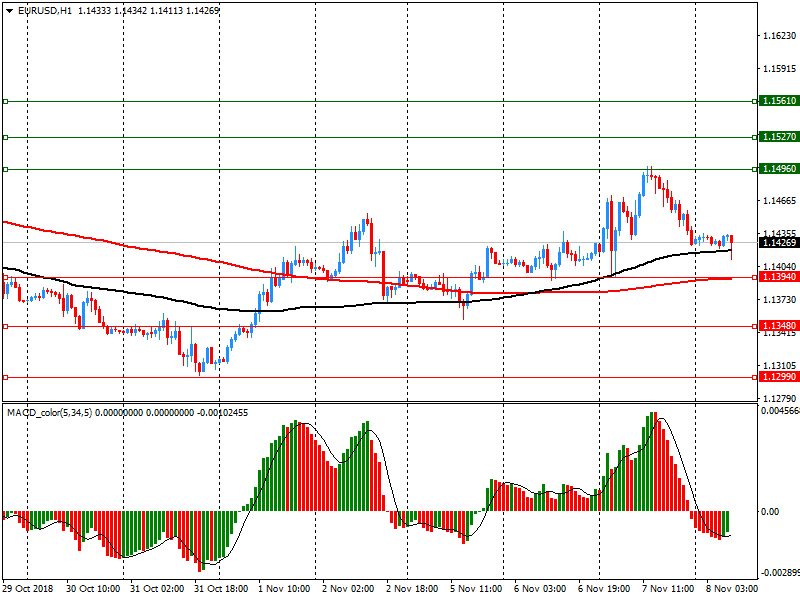This screenshot has width=800, height=600.
Task: Select the 29 Oct 2018 date label
Action: point(28,590)
